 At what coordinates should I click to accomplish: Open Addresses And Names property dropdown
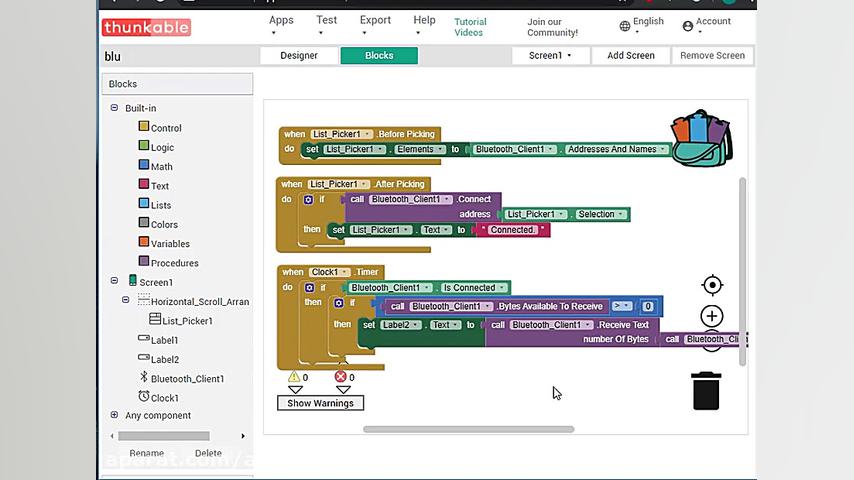(x=616, y=149)
